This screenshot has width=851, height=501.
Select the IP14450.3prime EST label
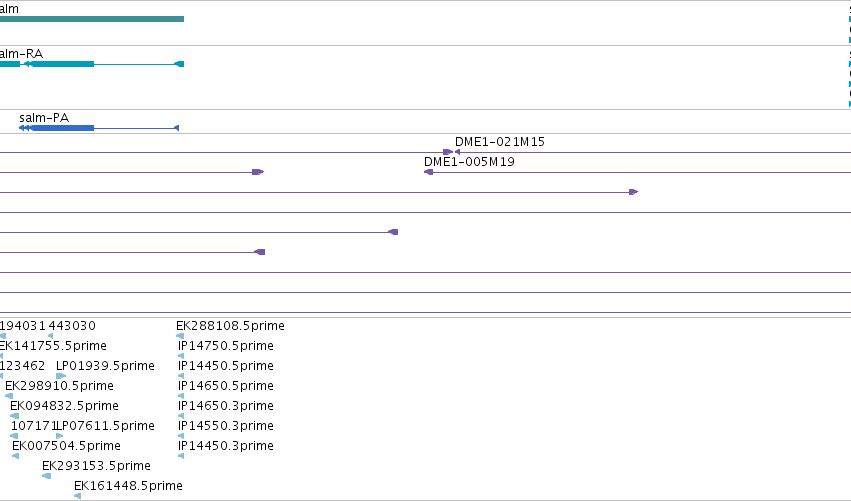coord(226,446)
